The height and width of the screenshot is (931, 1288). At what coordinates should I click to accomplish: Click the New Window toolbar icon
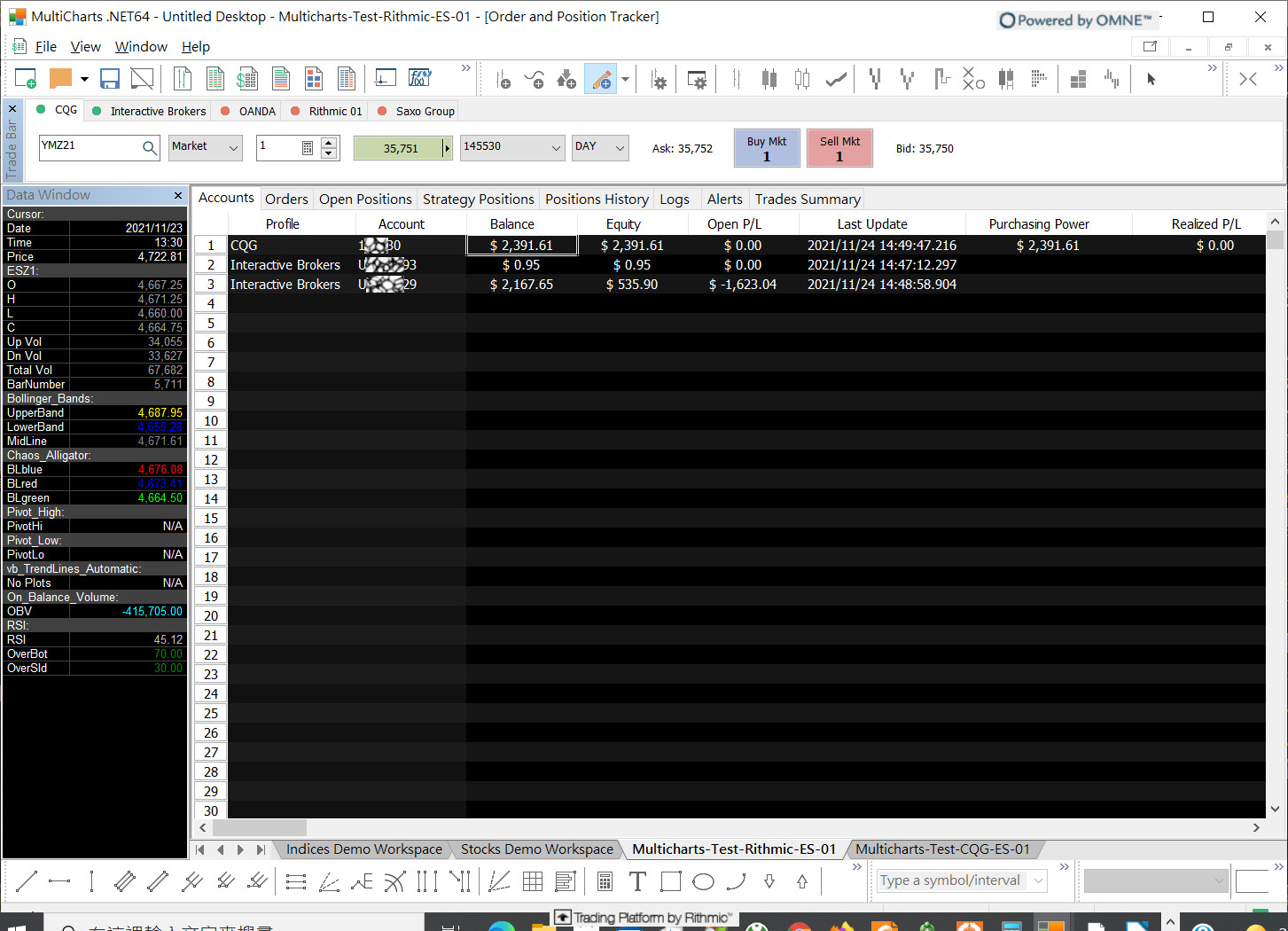[25, 79]
